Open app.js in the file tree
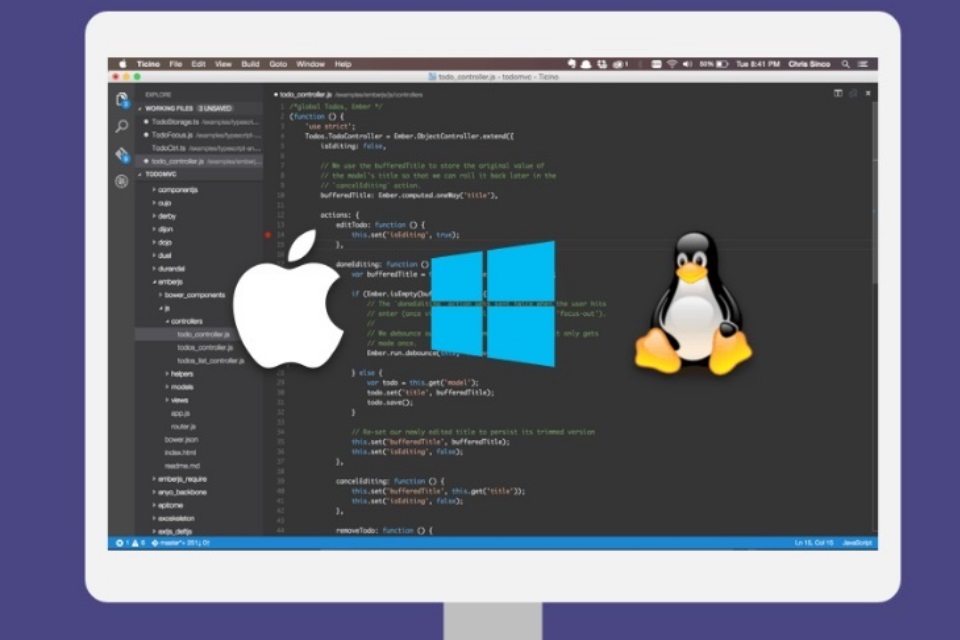The height and width of the screenshot is (640, 960). (x=180, y=413)
